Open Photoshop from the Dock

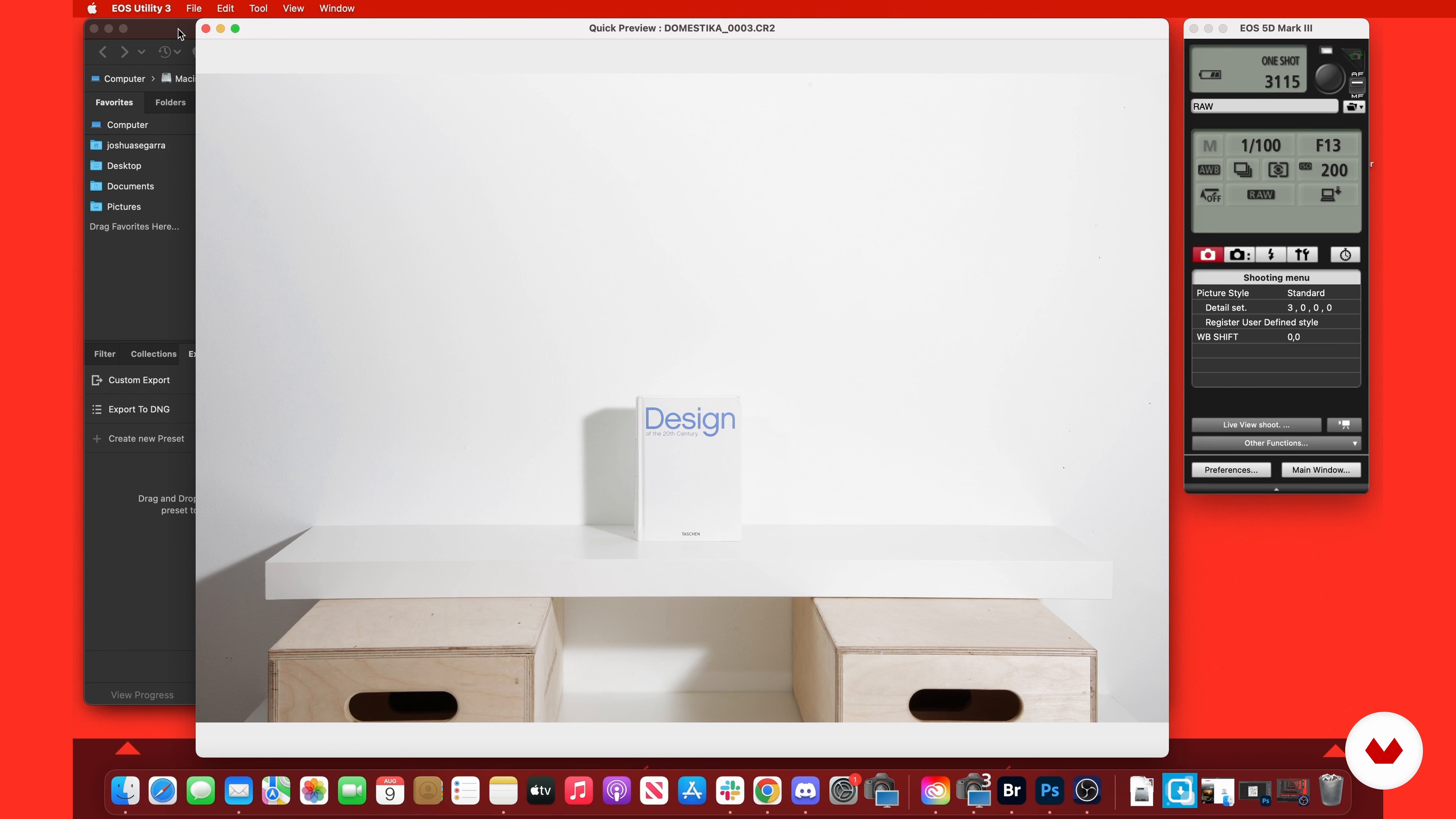(1050, 791)
